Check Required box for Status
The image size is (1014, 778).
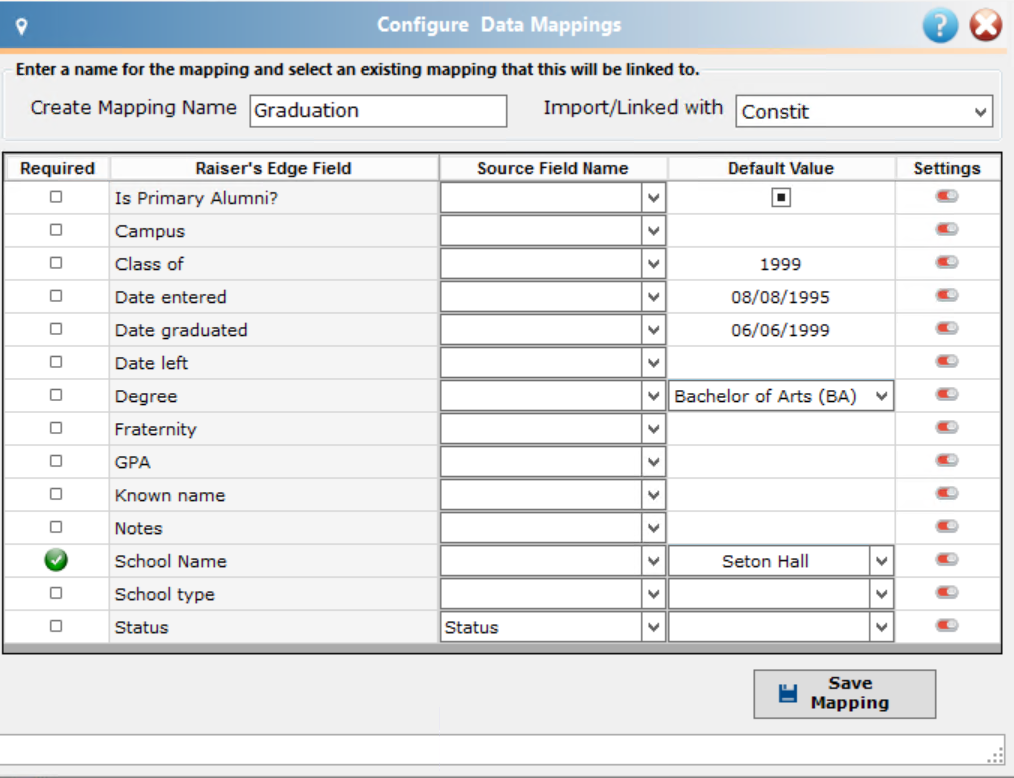pos(56,626)
